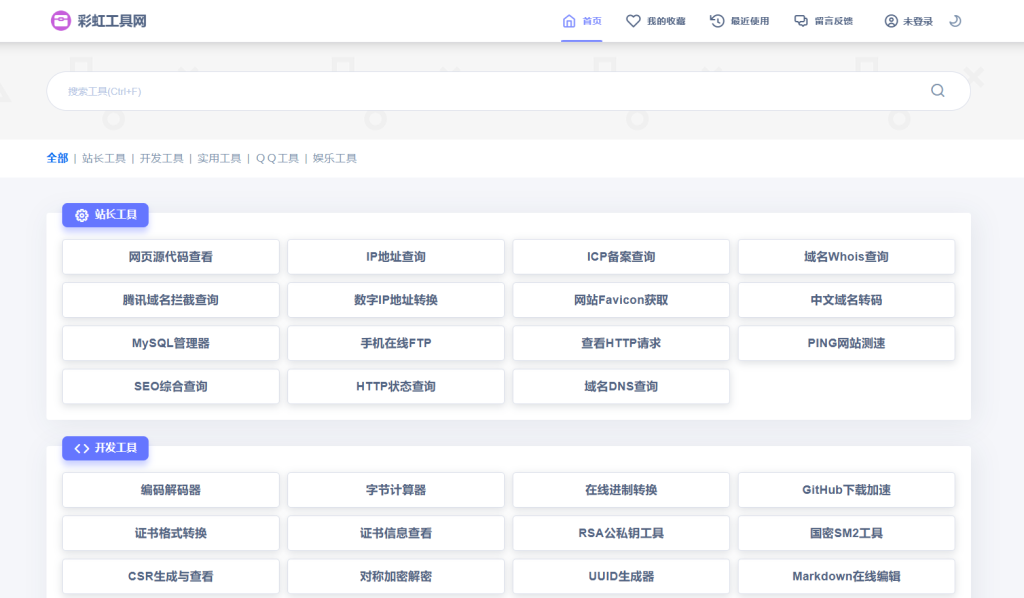Open the 网页源代码查看 tool
Viewport: 1024px width, 598px height.
[170, 257]
